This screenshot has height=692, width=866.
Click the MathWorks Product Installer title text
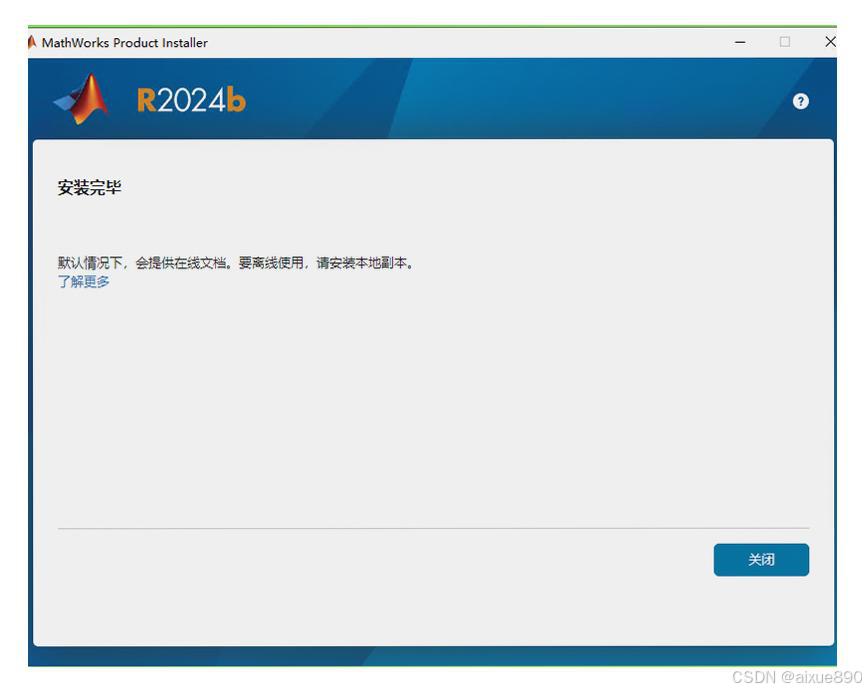coord(125,43)
